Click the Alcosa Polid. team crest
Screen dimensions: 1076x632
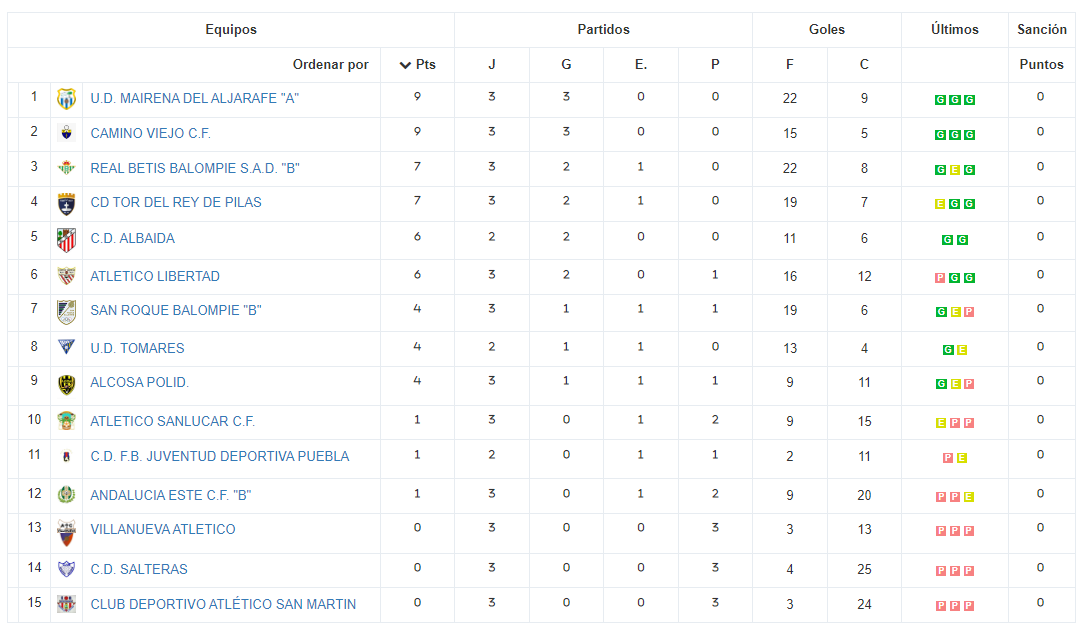[67, 384]
